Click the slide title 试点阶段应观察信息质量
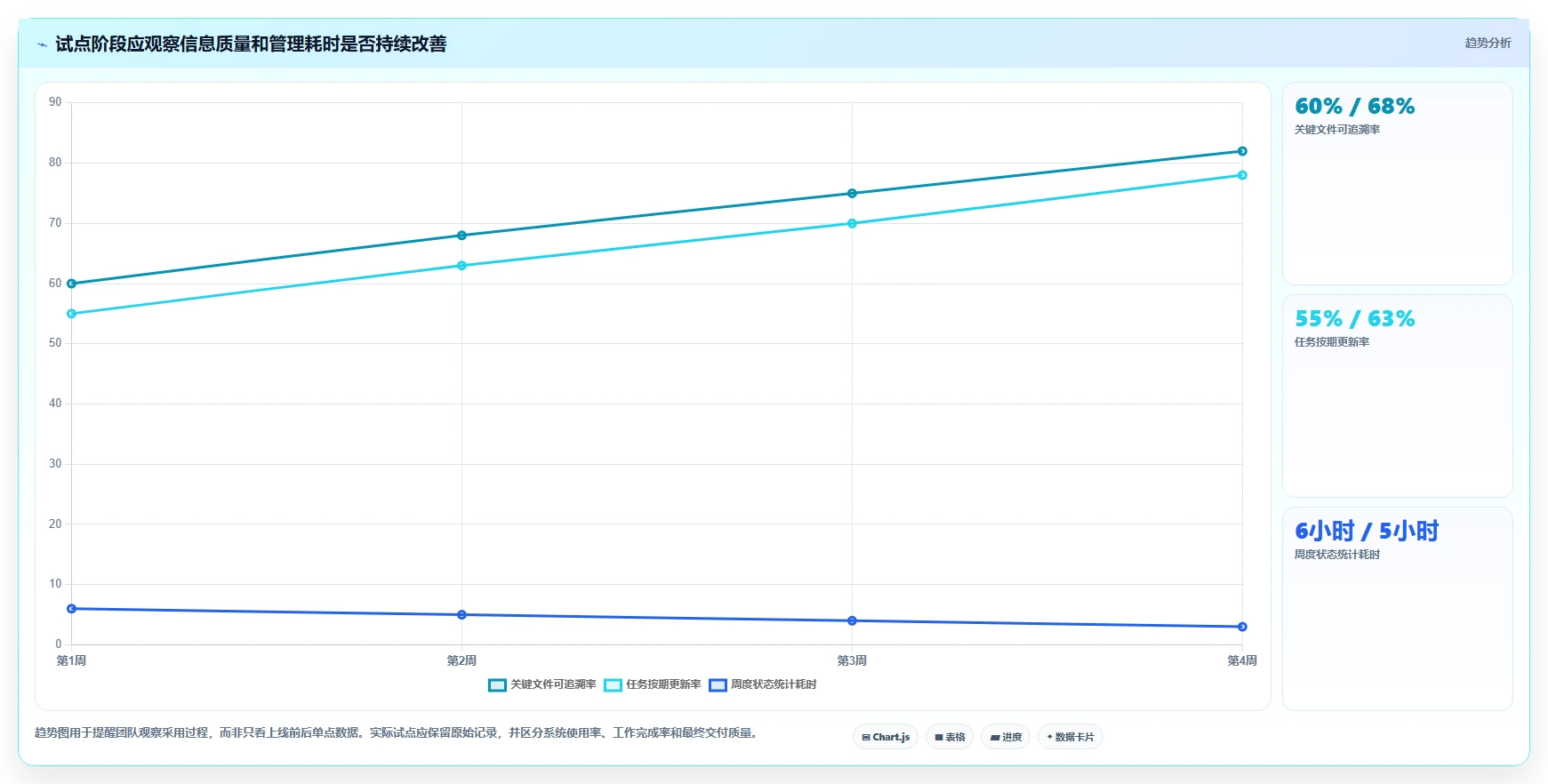This screenshot has height=784, width=1548. 251,44
